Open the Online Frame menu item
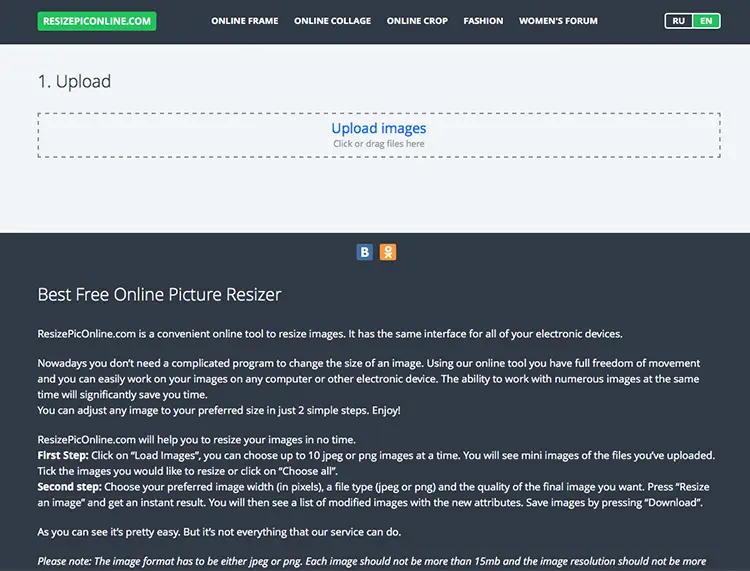The image size is (750, 571). [244, 21]
